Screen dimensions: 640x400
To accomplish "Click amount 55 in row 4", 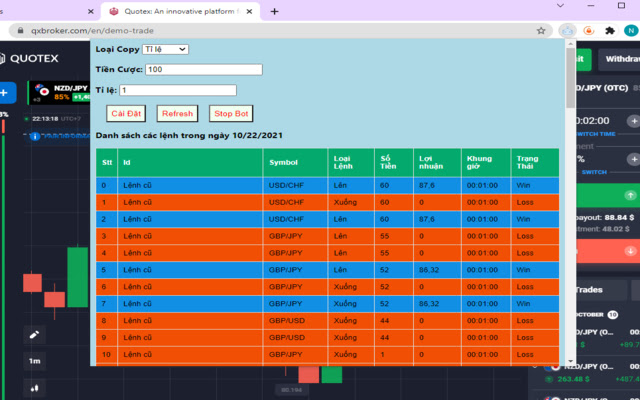I will coord(384,253).
